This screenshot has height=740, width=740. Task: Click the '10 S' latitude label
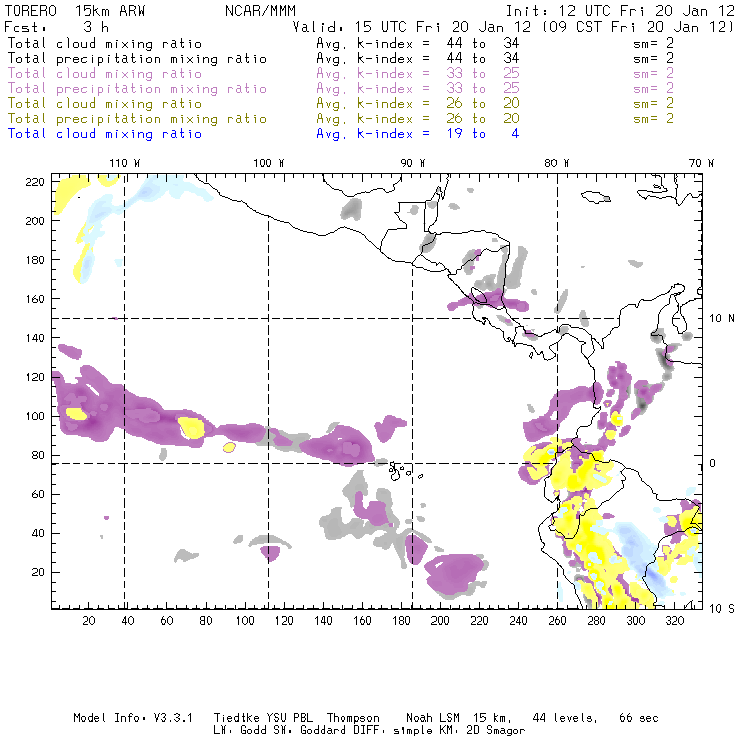tap(722, 609)
